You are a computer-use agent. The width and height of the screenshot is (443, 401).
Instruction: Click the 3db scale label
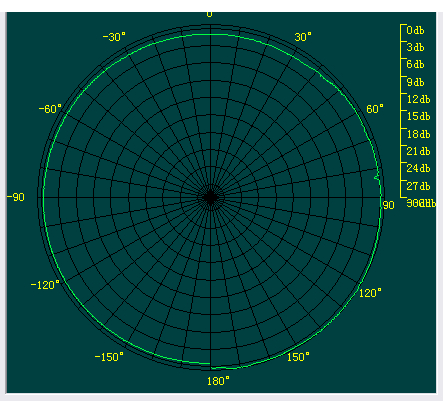coord(415,47)
